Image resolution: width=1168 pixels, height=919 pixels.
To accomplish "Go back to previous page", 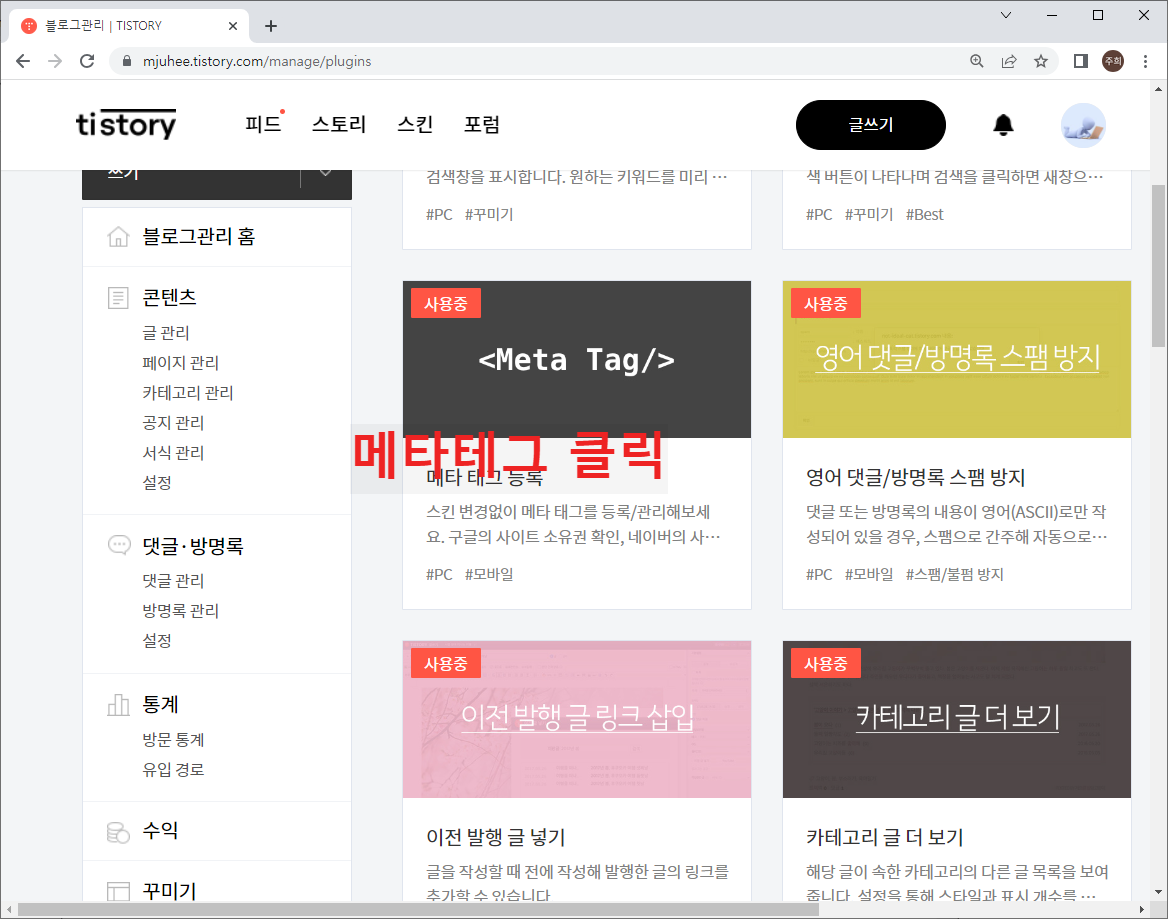I will 23,61.
